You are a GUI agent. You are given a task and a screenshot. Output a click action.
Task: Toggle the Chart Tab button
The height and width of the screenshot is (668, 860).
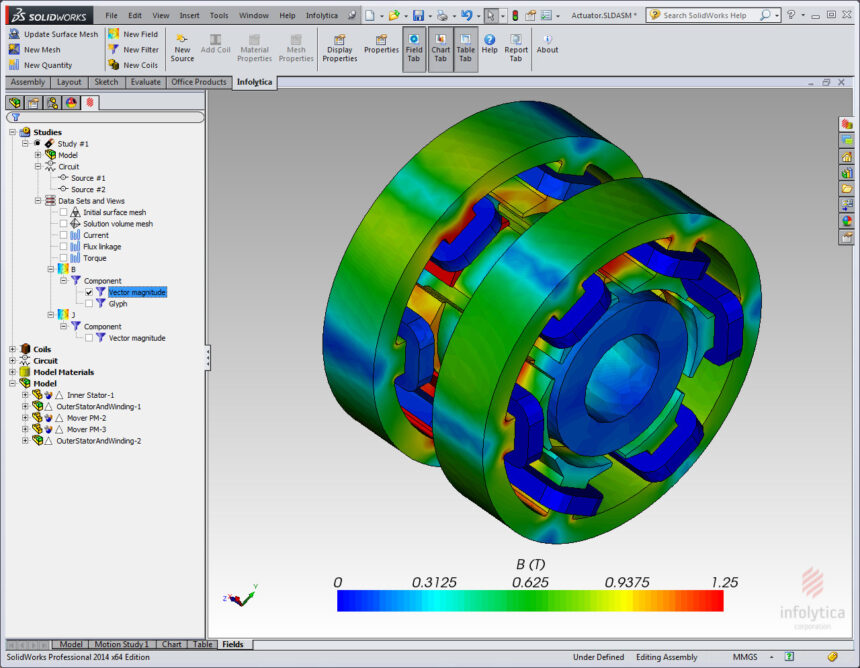(440, 48)
